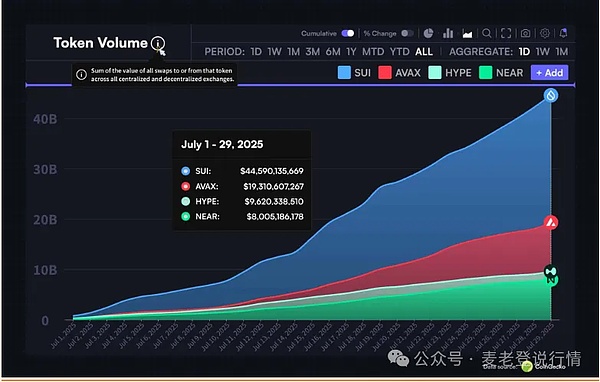Image resolution: width=600 pixels, height=382 pixels.
Task: Set period to 6M
Action: (x=333, y=52)
